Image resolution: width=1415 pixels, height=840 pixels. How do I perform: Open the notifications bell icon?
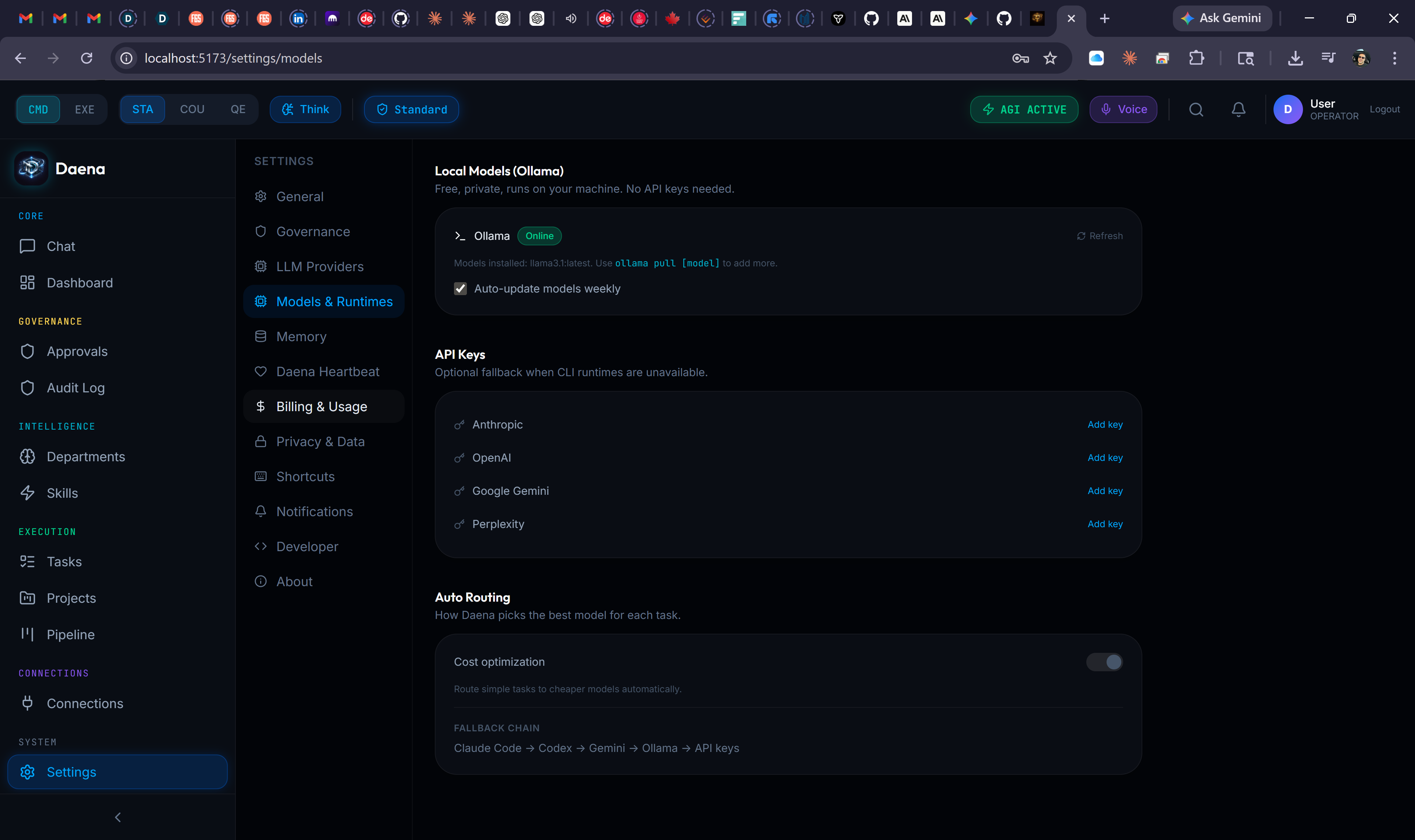pos(1238,109)
